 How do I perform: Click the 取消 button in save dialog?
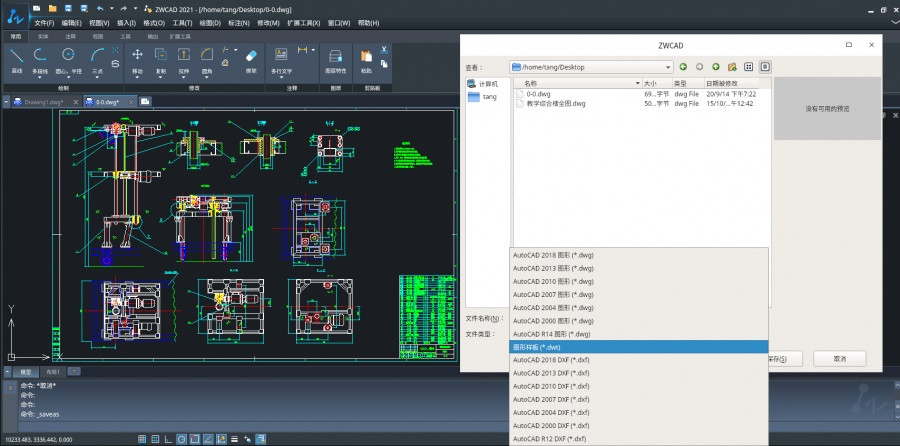840,358
